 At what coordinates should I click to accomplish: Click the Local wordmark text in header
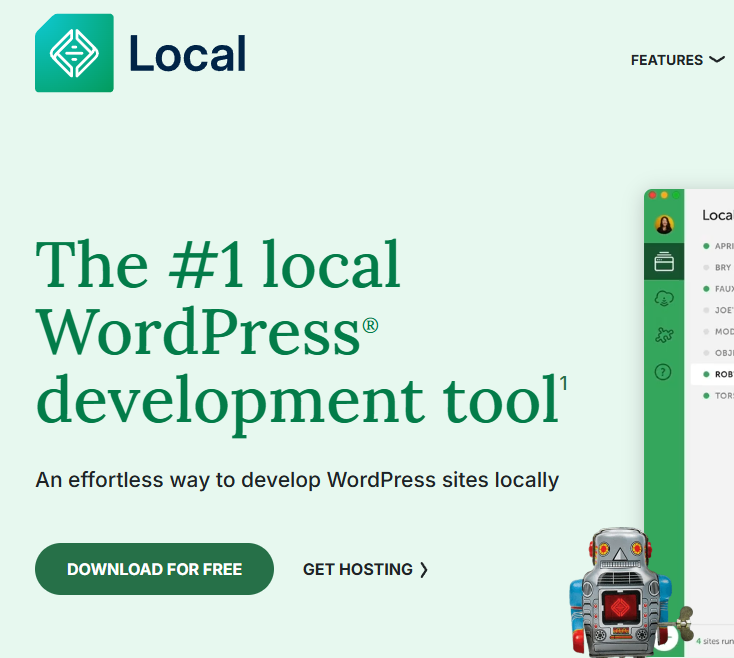187,53
